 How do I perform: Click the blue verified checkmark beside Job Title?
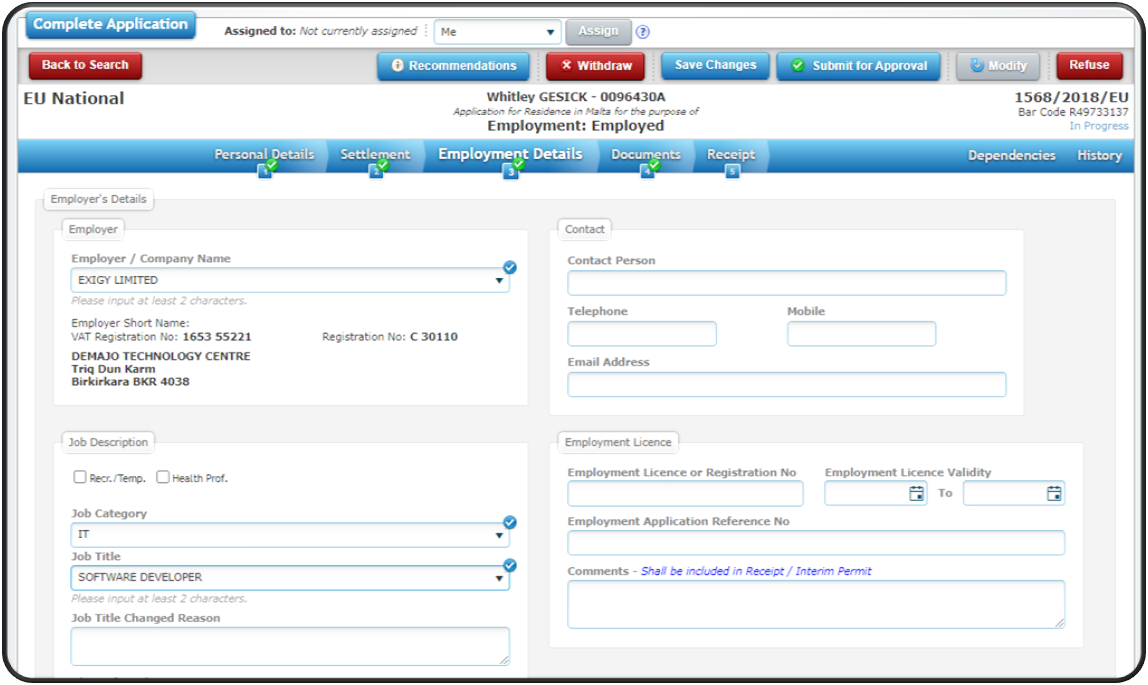pyautogui.click(x=510, y=564)
